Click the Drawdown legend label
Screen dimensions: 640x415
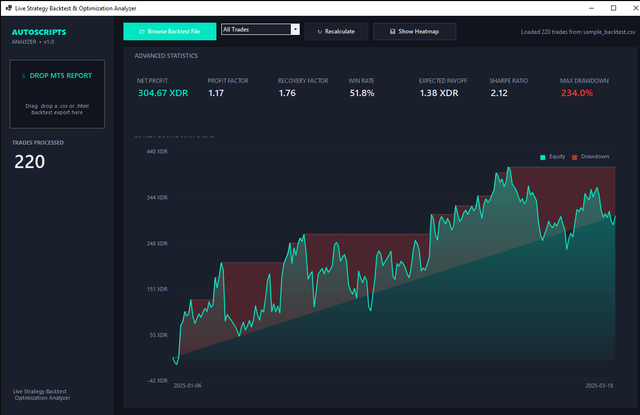coord(595,157)
